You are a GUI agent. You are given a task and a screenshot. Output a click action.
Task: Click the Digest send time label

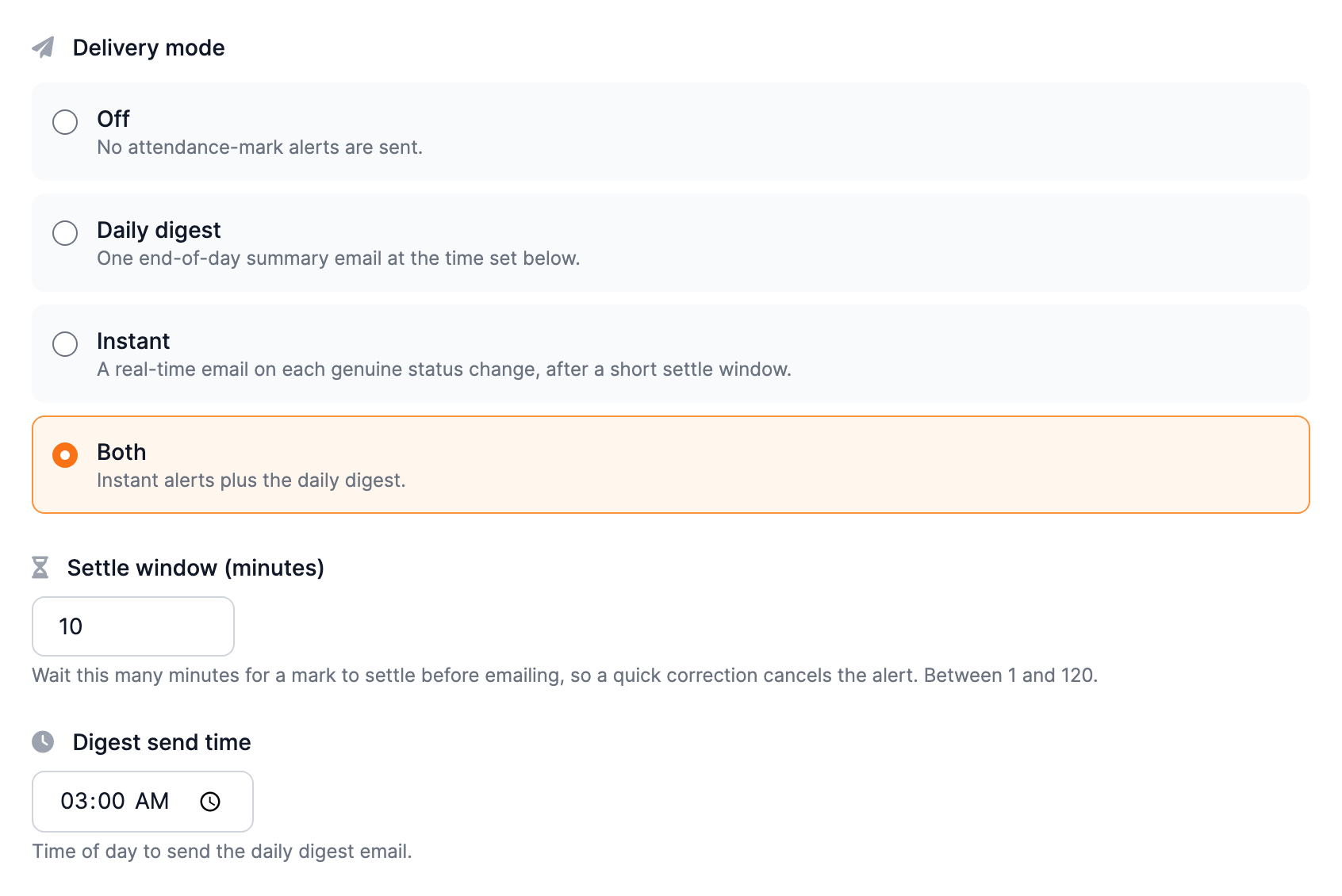(x=162, y=742)
